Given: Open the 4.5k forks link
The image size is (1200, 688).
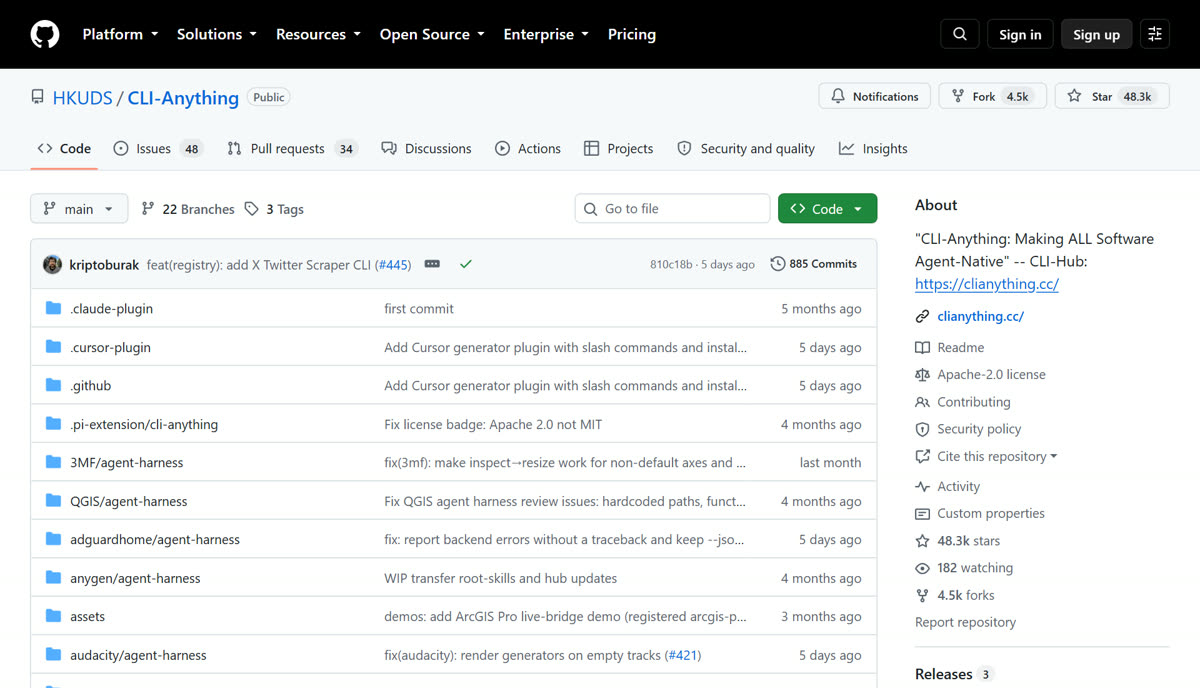Looking at the screenshot, I should pyautogui.click(x=965, y=595).
